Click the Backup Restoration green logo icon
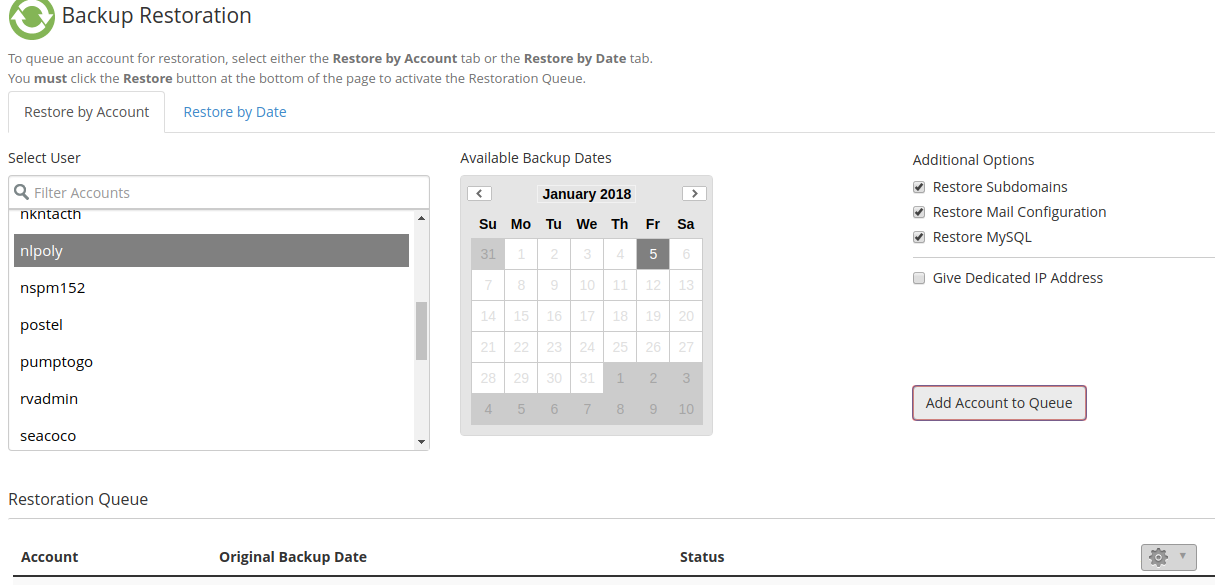 pos(32,17)
